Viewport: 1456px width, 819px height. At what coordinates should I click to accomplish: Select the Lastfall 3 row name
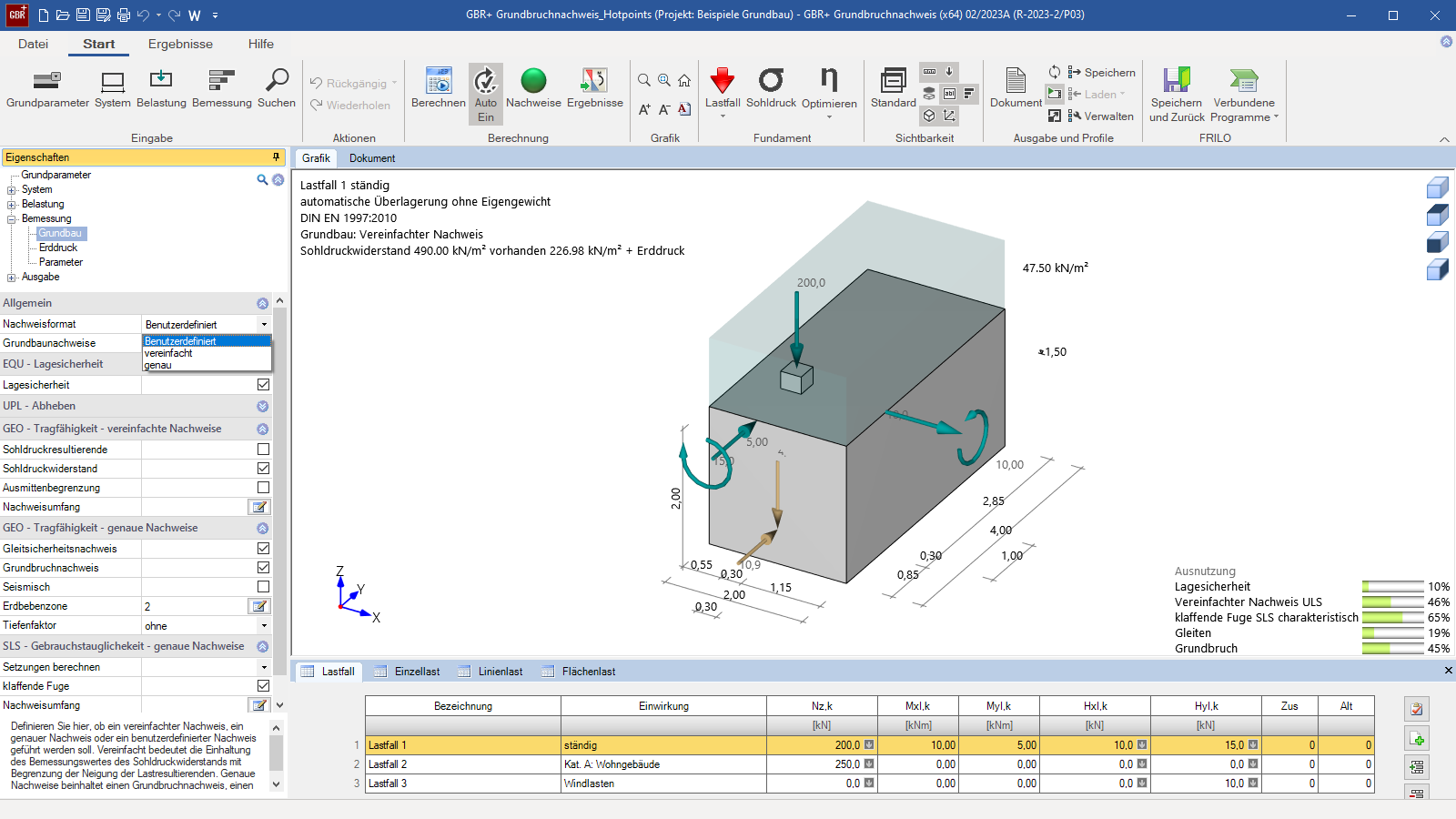[x=463, y=784]
